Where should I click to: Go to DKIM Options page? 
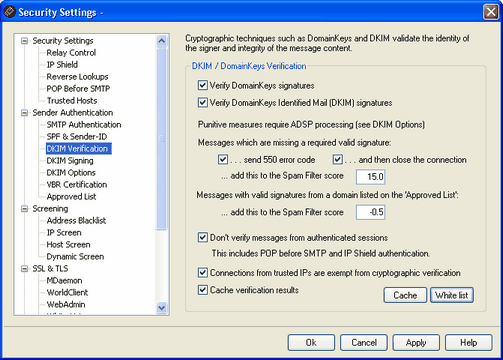pyautogui.click(x=71, y=173)
